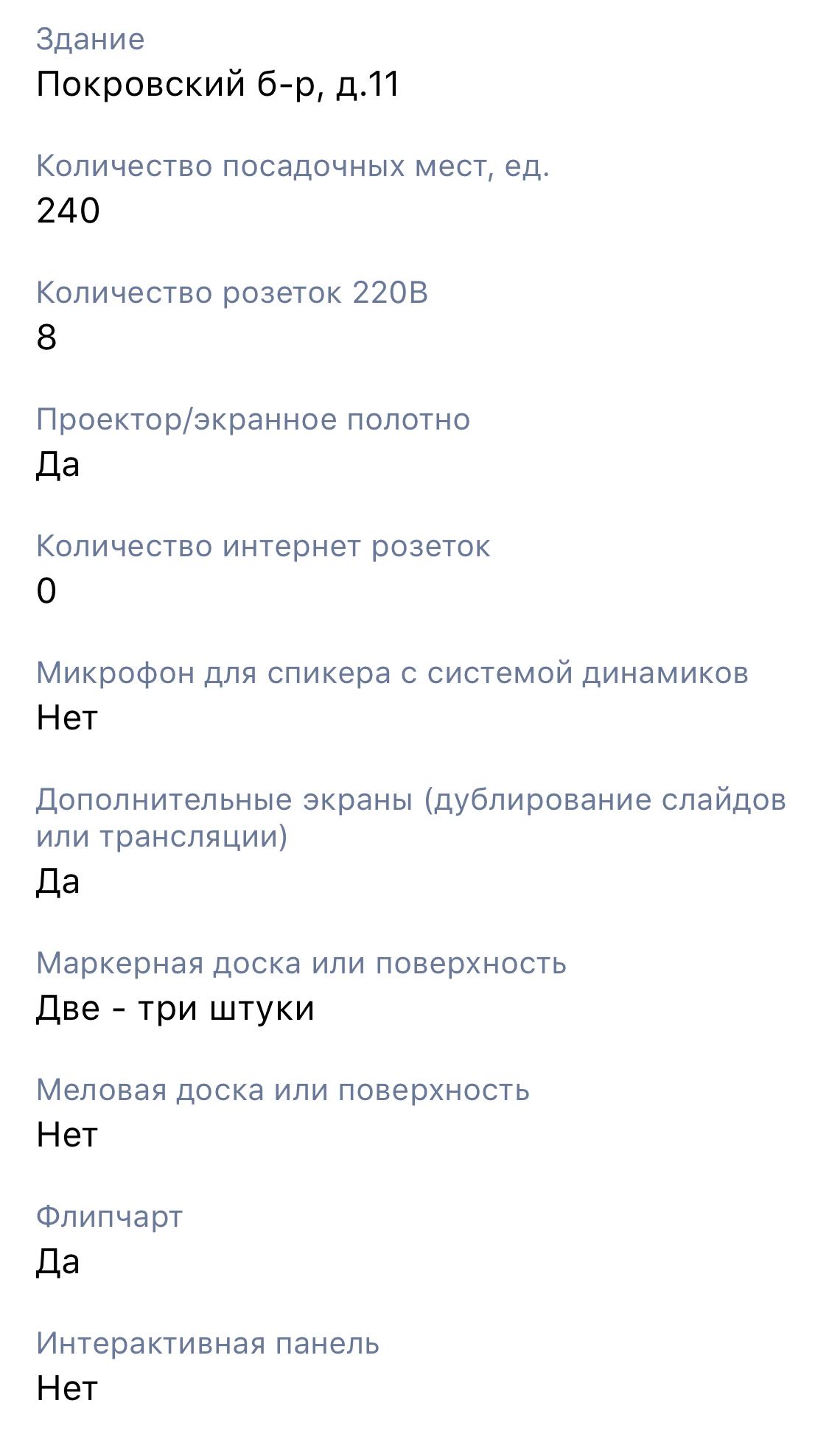829x1456 pixels.
Task: Click the 'Количество интернет розеток' label
Action: (263, 546)
